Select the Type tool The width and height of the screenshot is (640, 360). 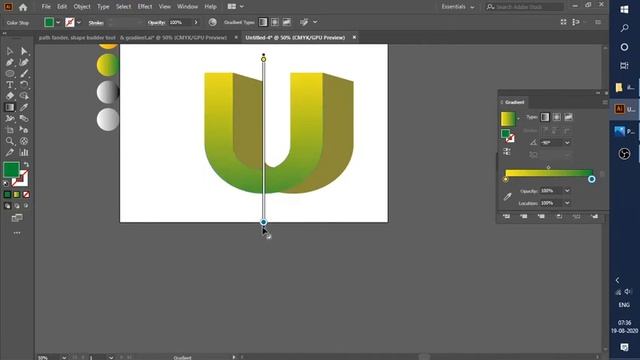[x=9, y=85]
